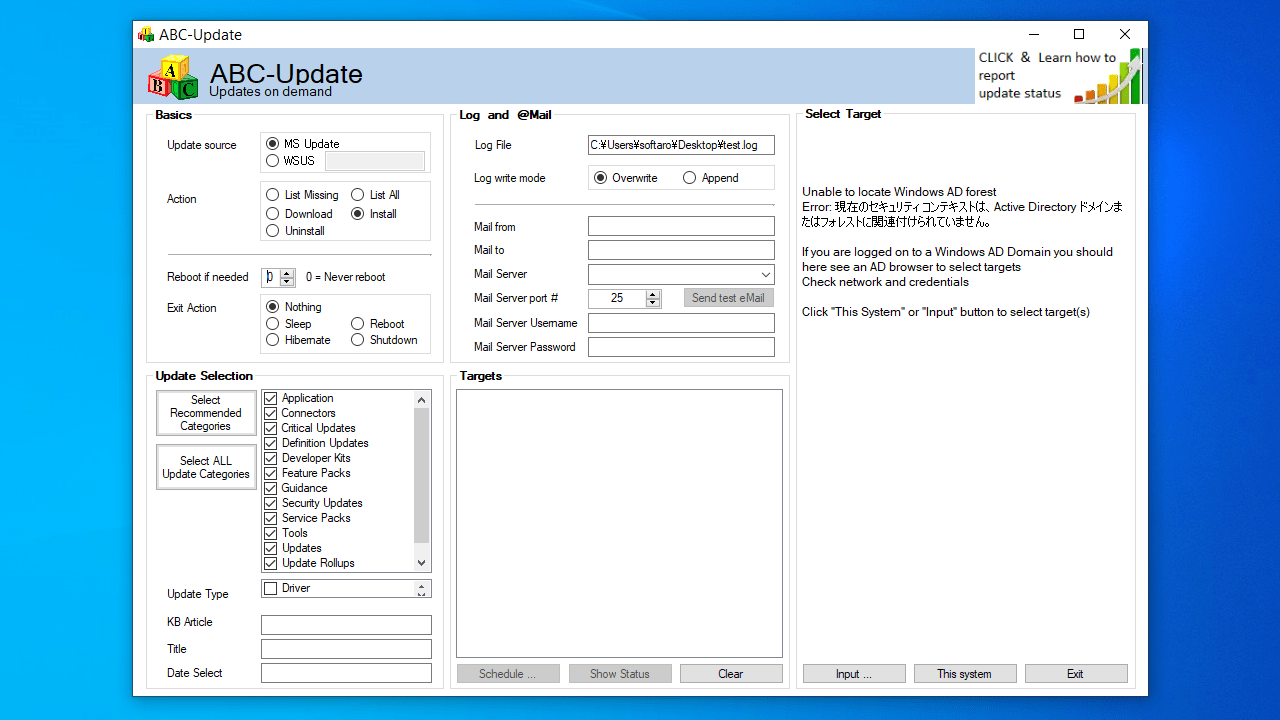Viewport: 1280px width, 720px height.
Task: Select This system as target
Action: (965, 674)
